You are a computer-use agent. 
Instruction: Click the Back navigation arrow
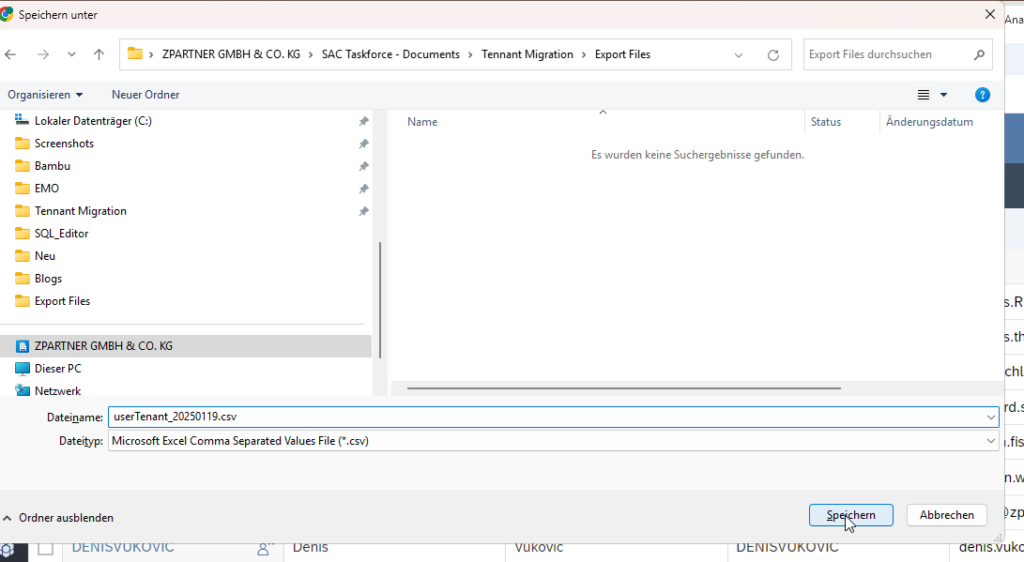click(x=11, y=54)
